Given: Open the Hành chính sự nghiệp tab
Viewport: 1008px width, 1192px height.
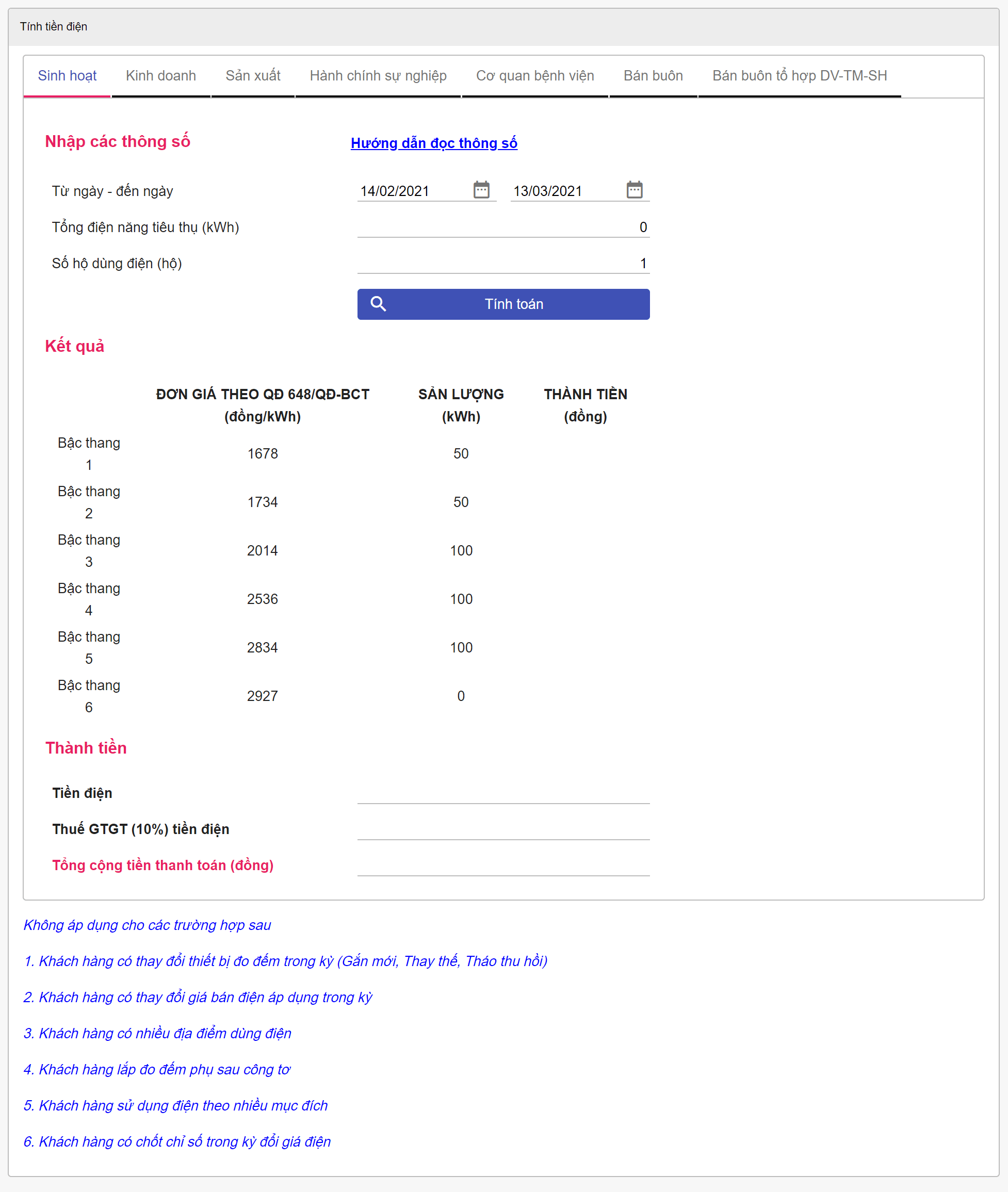Looking at the screenshot, I should coord(378,75).
